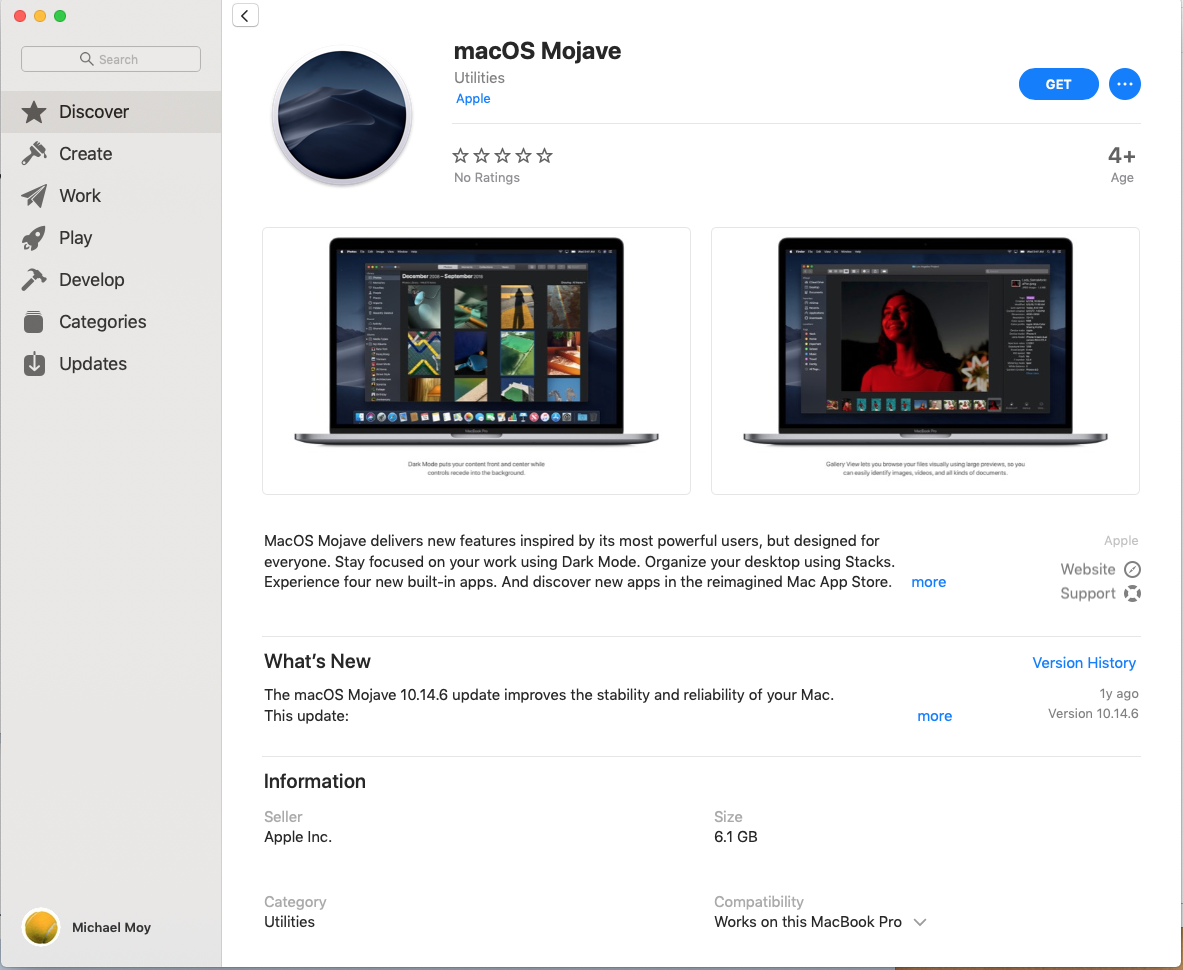Click the Categories box icon
Image resolution: width=1183 pixels, height=970 pixels.
coord(34,322)
